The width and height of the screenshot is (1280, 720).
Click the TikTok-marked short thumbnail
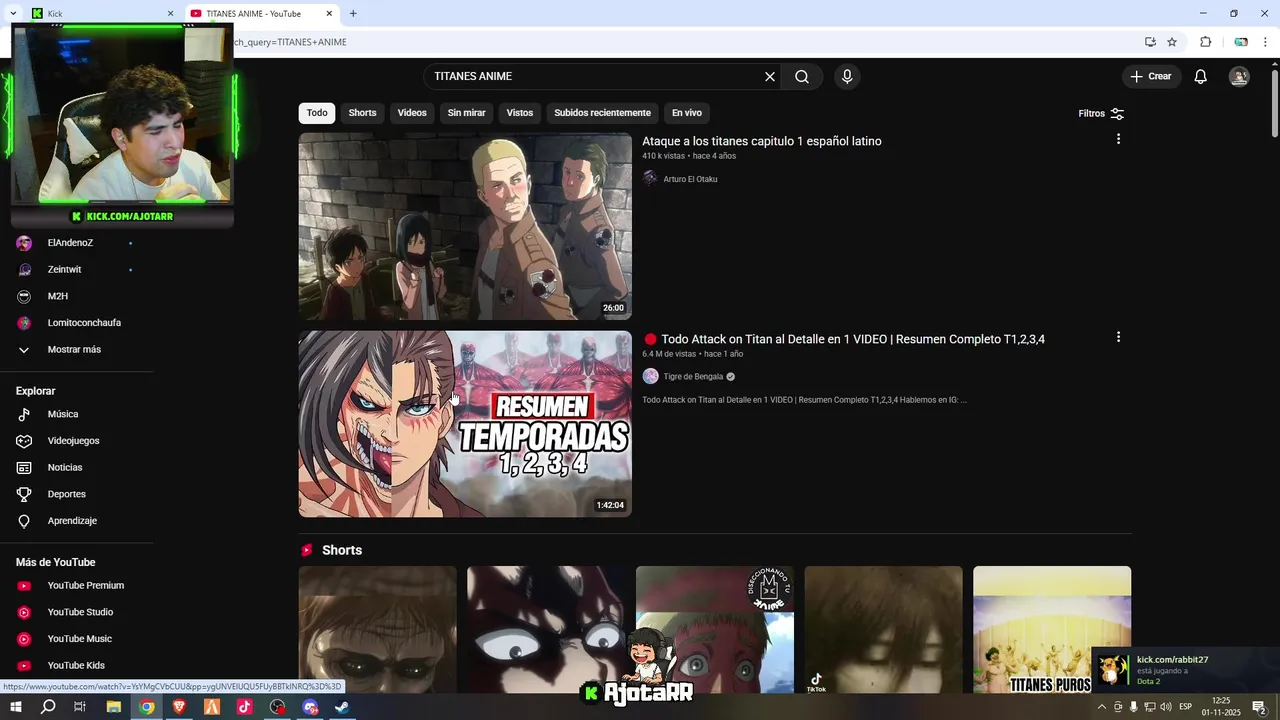883,630
